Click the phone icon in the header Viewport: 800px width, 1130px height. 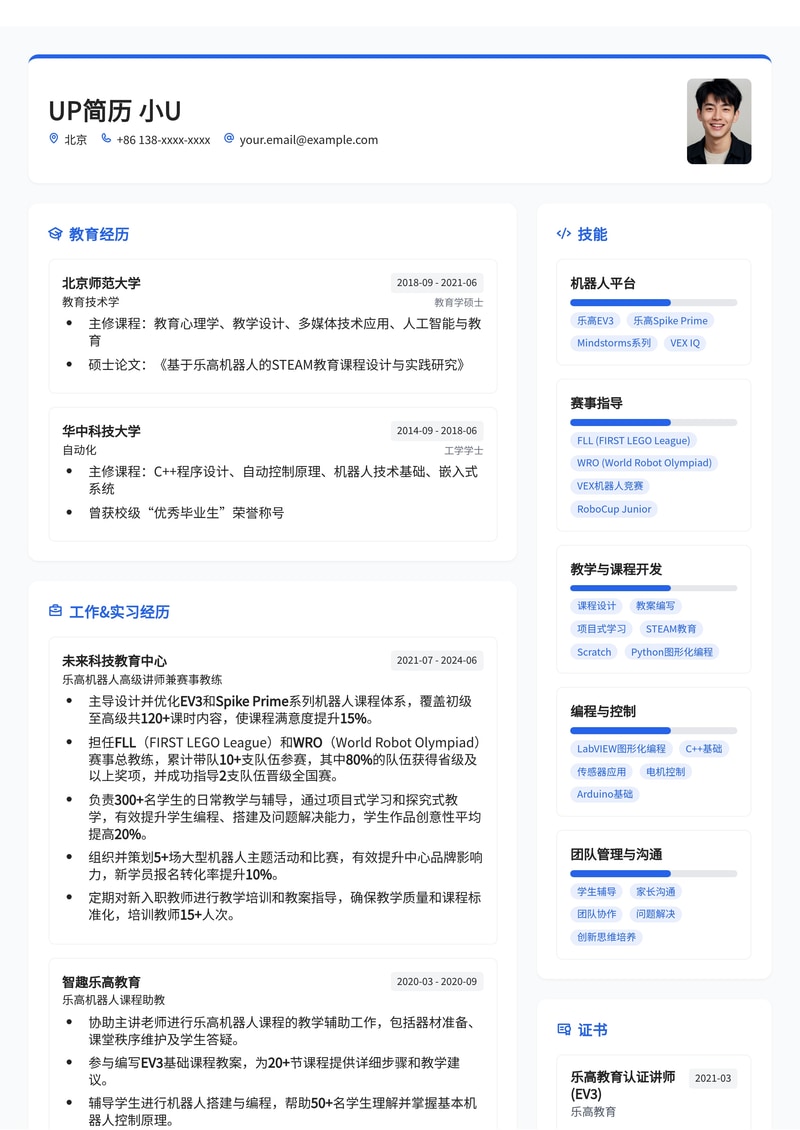105,139
